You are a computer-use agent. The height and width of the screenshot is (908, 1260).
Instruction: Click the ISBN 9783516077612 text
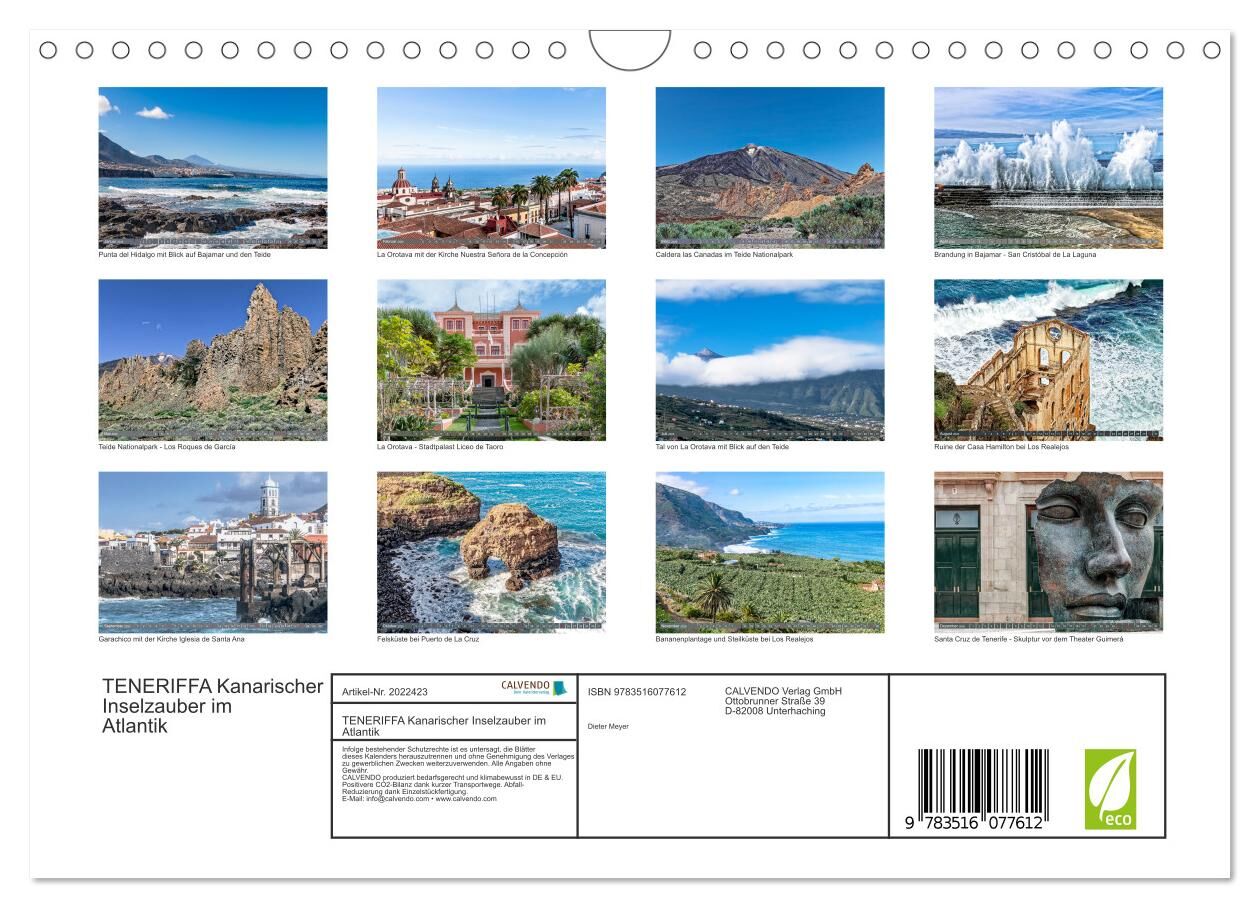click(637, 692)
